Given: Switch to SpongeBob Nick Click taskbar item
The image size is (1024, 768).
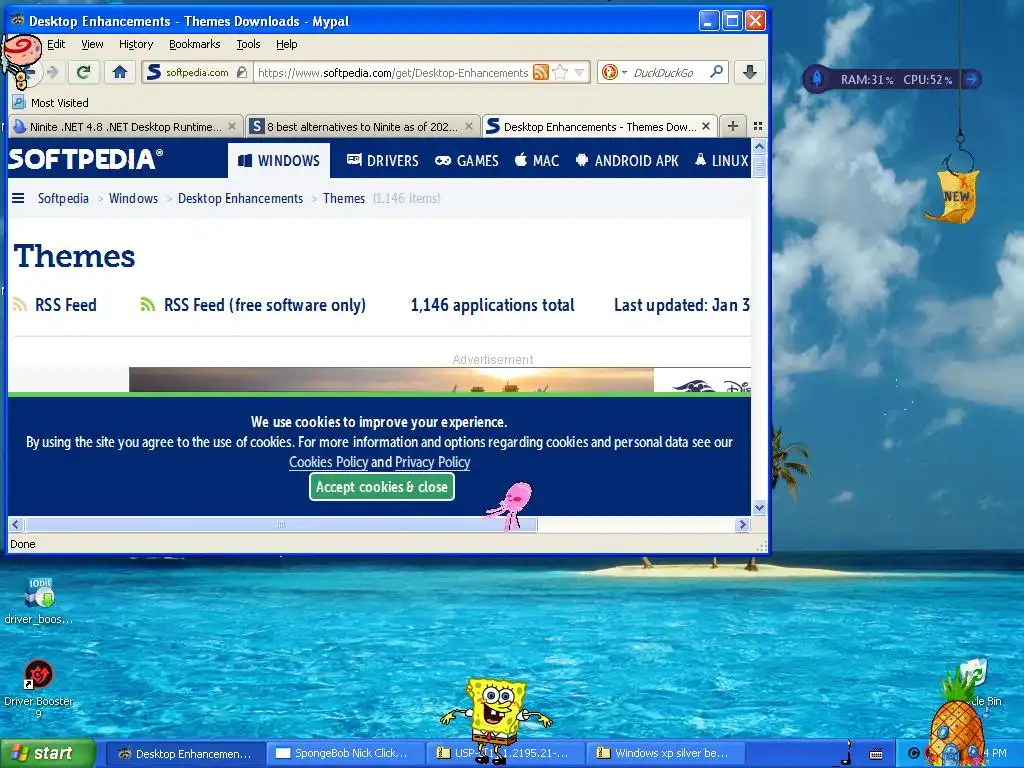Looking at the screenshot, I should click(344, 754).
